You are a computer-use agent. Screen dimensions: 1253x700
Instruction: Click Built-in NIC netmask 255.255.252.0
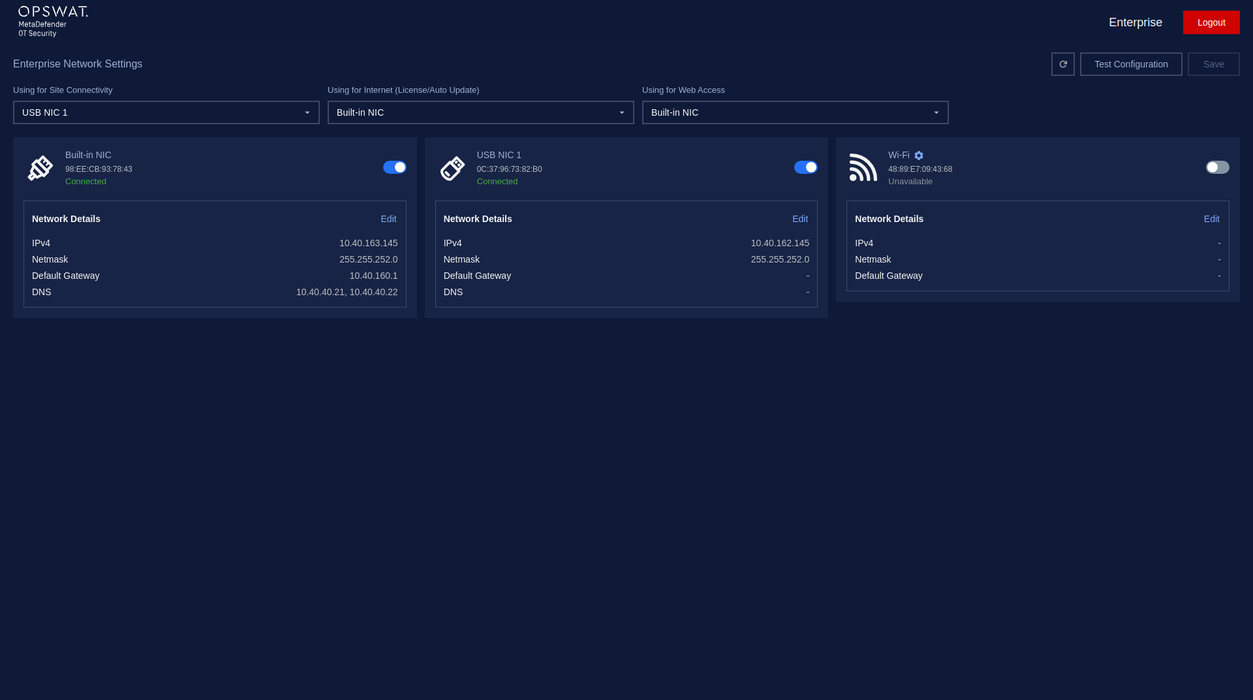click(x=368, y=259)
